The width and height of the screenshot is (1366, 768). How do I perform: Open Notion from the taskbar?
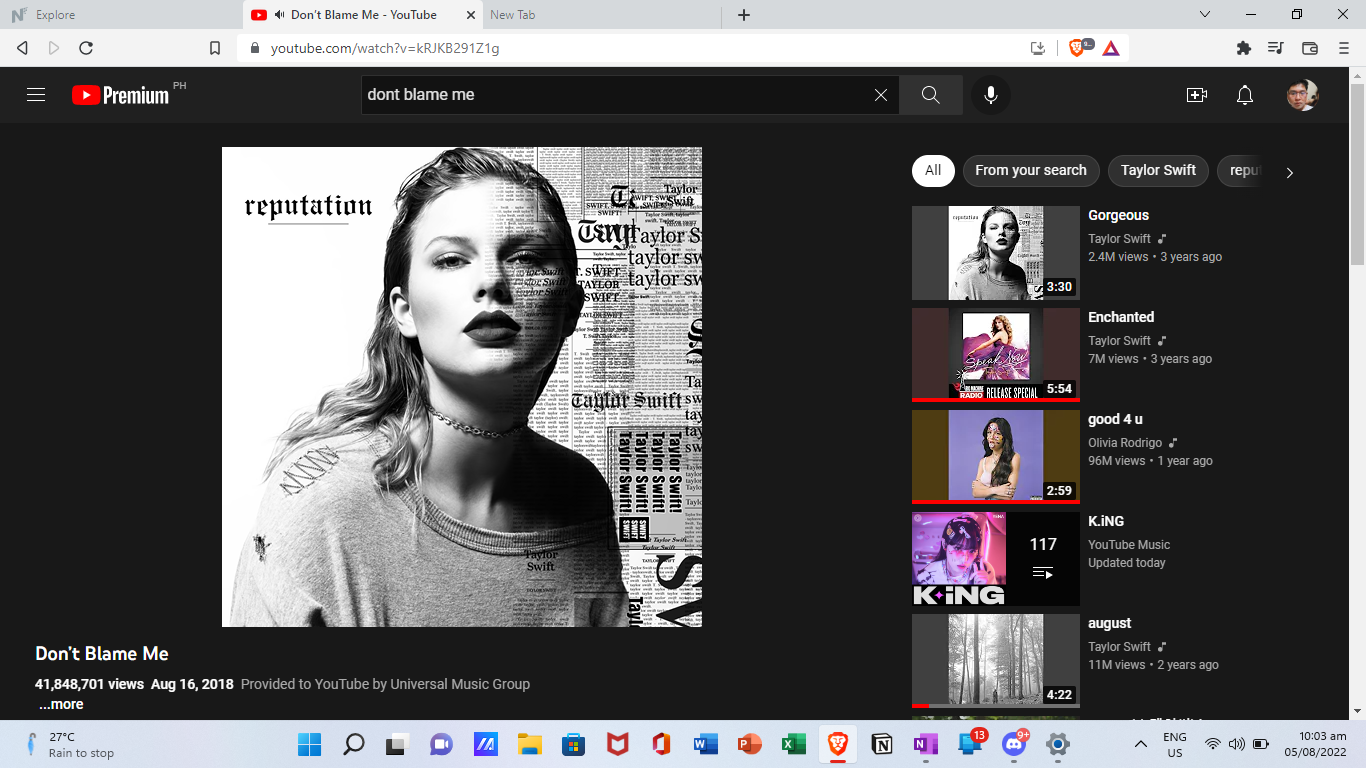[881, 744]
